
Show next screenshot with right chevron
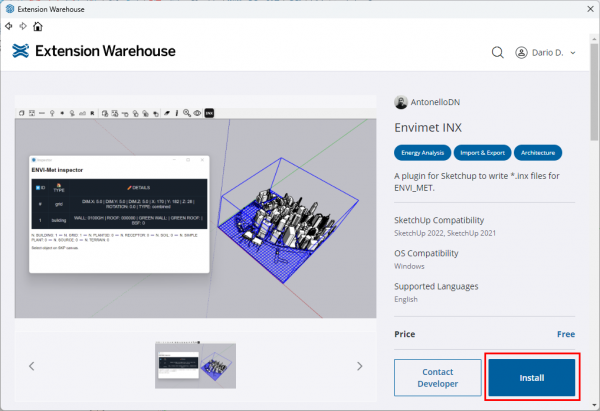pos(359,366)
